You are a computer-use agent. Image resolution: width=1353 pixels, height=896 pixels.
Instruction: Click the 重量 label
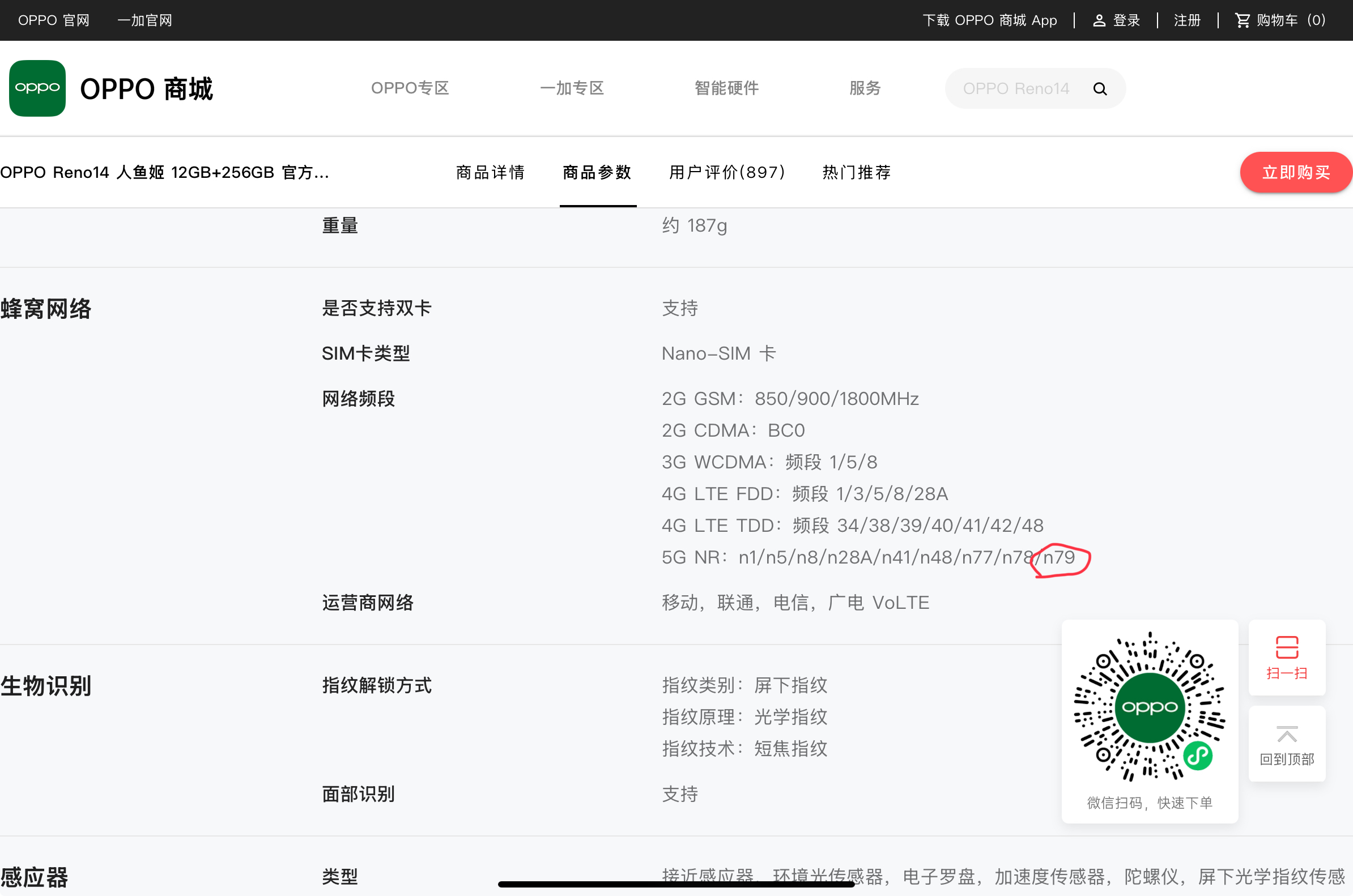(339, 226)
